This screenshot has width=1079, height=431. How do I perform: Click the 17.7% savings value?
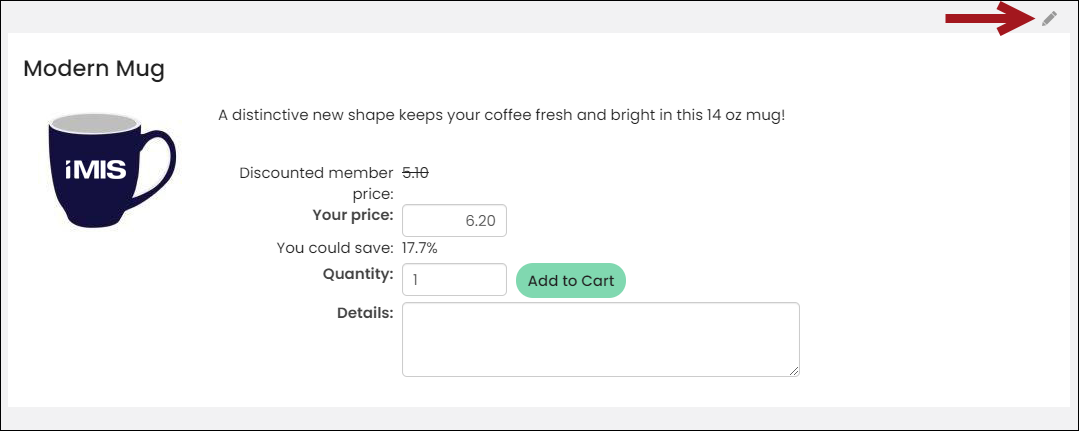tap(420, 247)
